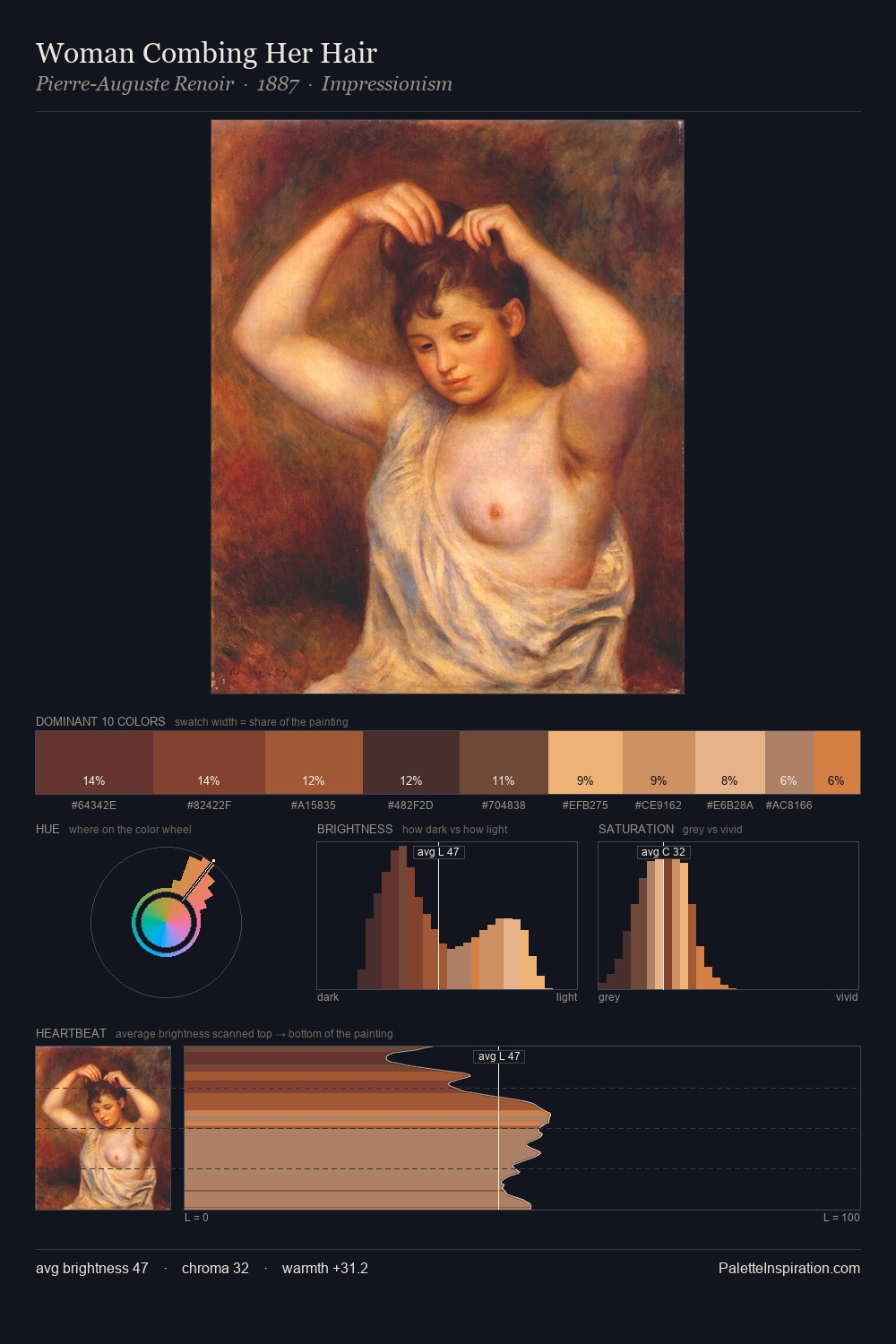This screenshot has width=896, height=1344.
Task: Click the 'HUE' section heading
Action: point(47,829)
